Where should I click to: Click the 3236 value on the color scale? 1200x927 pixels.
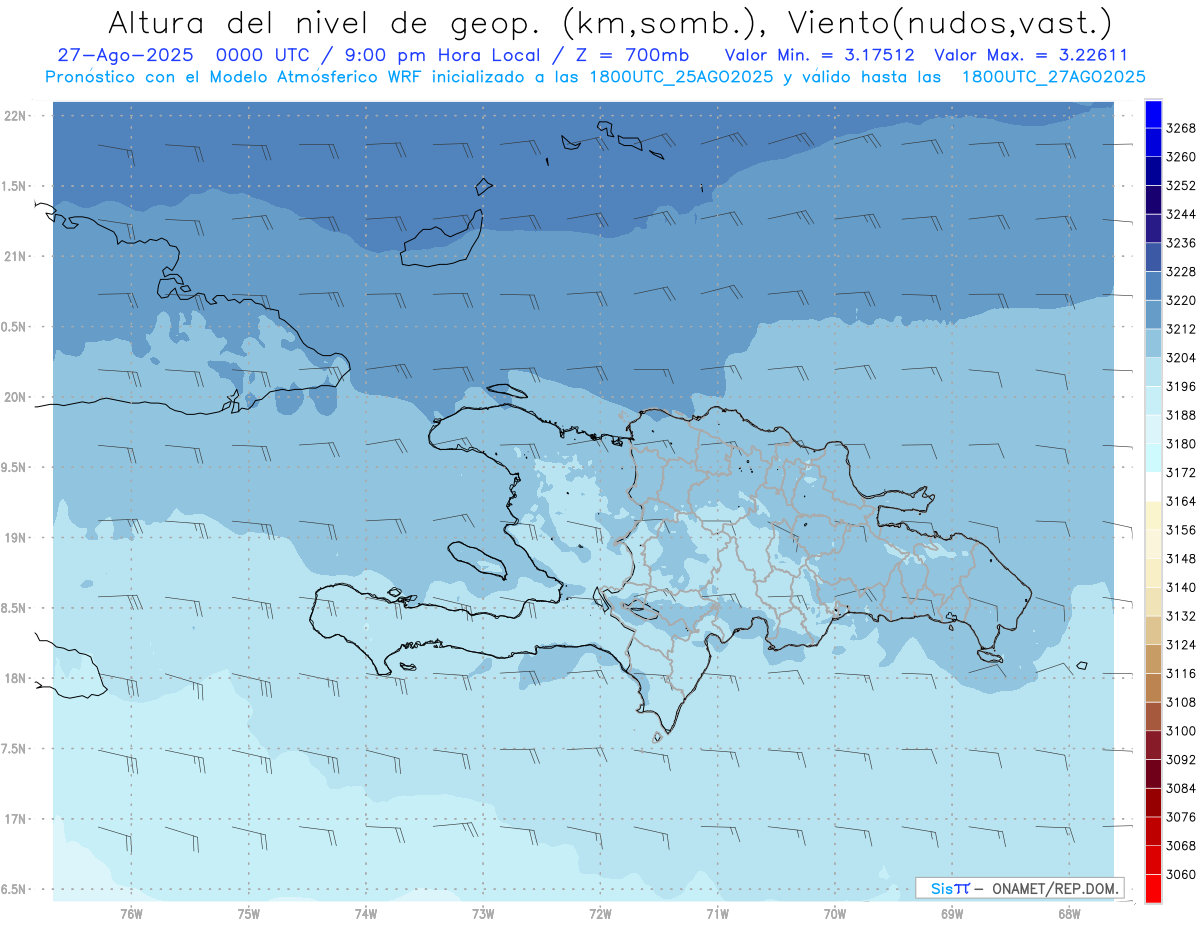coord(1181,243)
